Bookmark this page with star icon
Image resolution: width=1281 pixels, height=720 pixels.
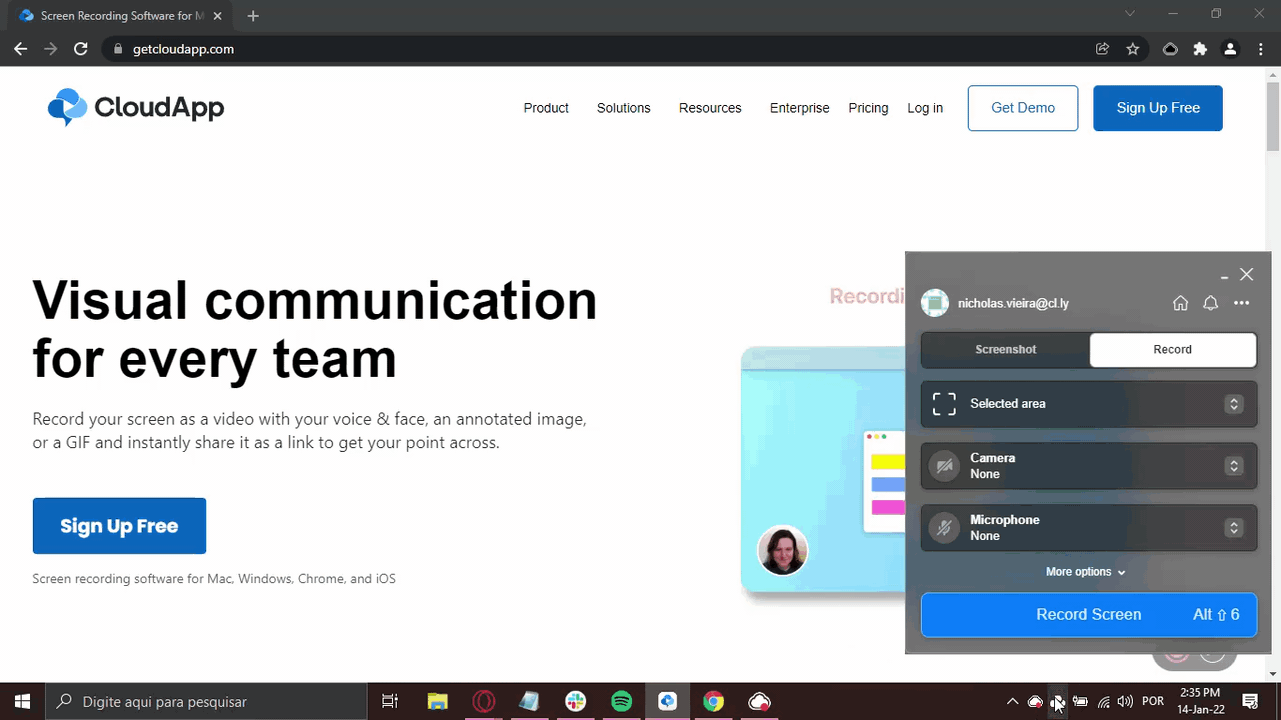click(x=1133, y=49)
